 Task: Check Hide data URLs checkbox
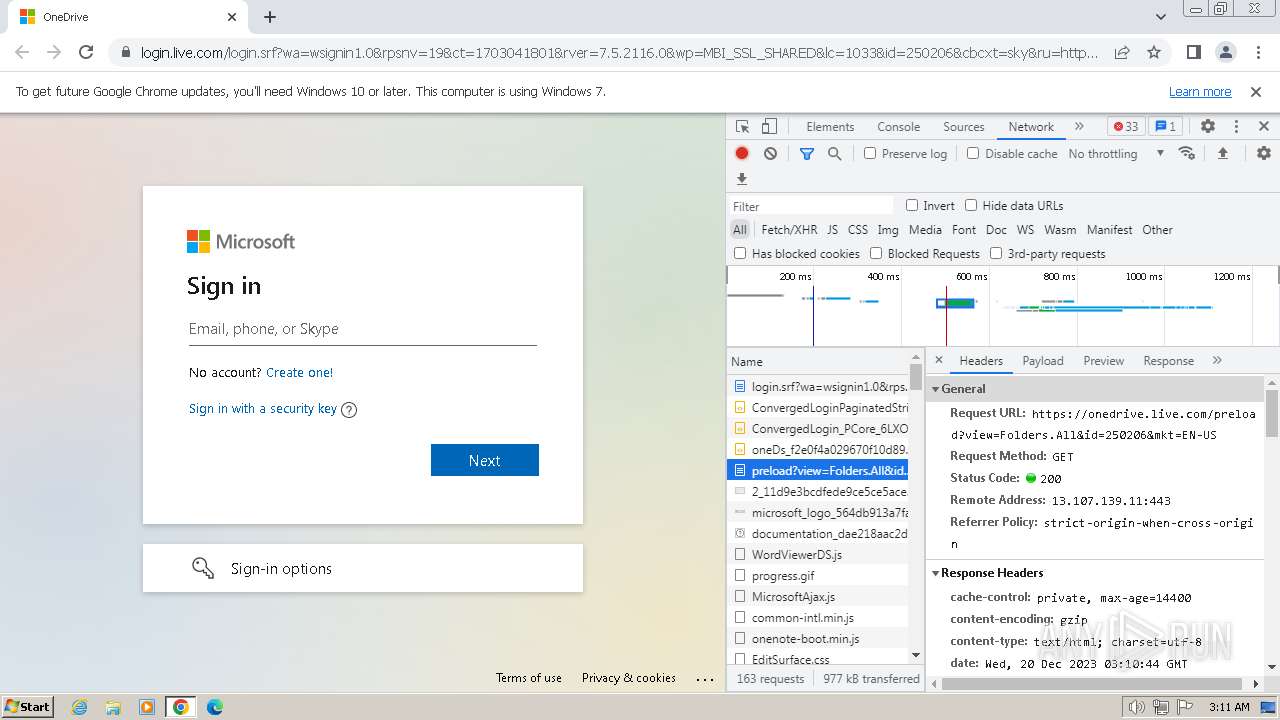(971, 205)
